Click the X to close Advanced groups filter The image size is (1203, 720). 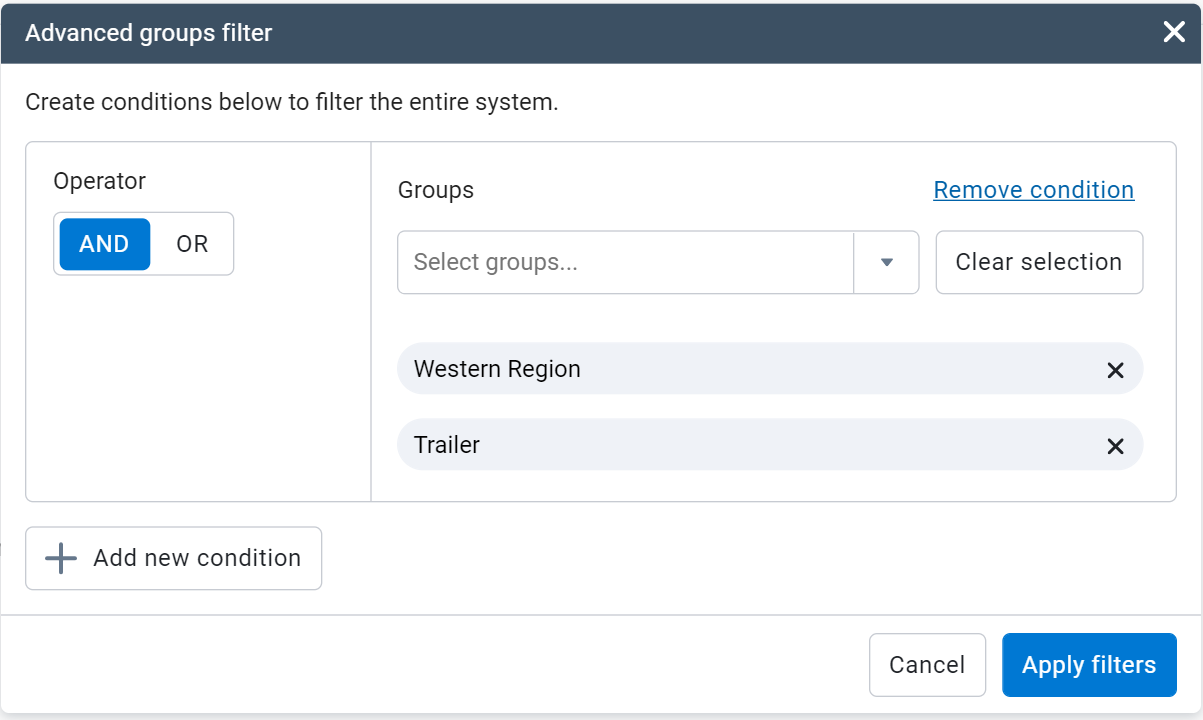pyautogui.click(x=1173, y=31)
